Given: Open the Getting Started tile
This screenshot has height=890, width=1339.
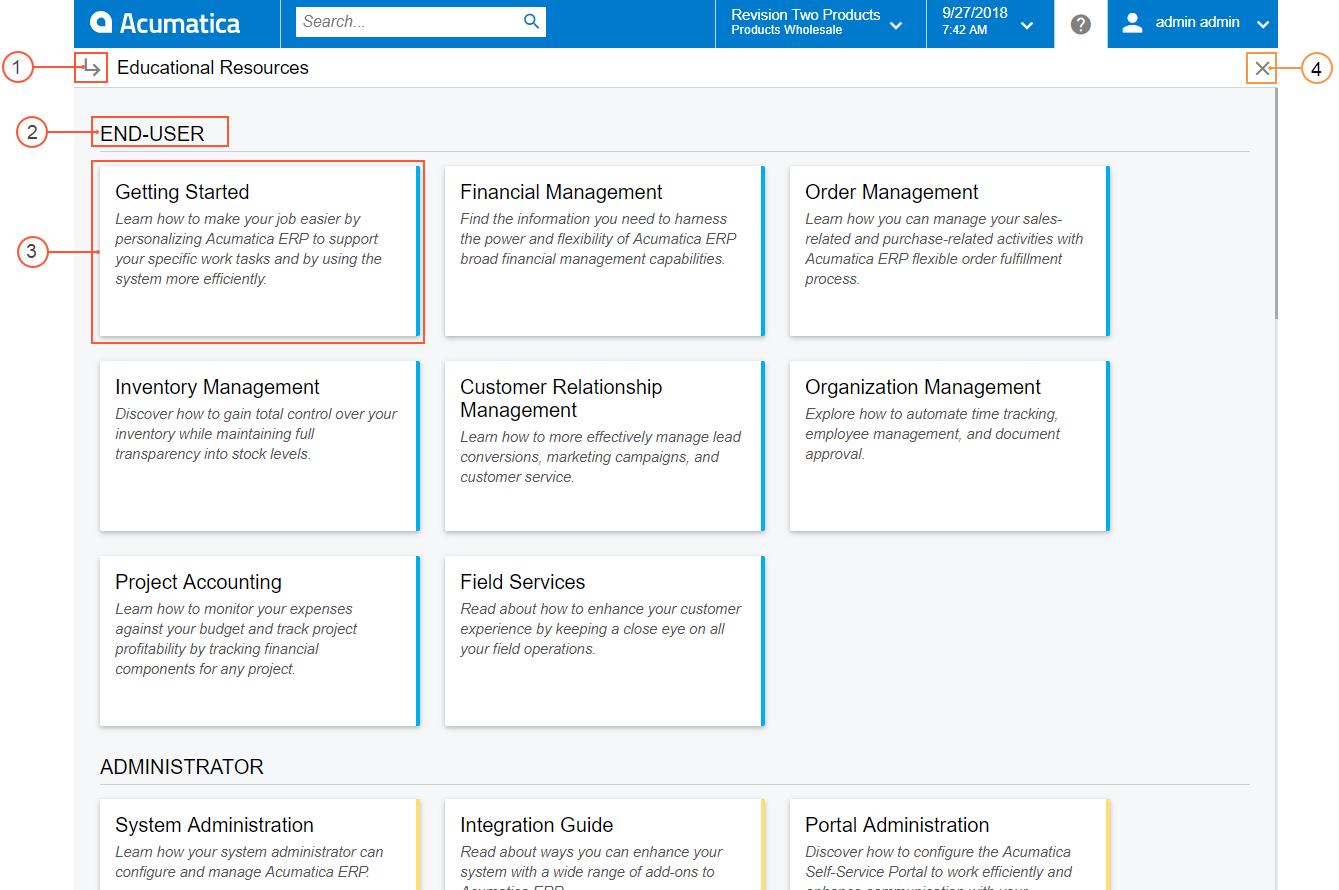Looking at the screenshot, I should point(258,251).
